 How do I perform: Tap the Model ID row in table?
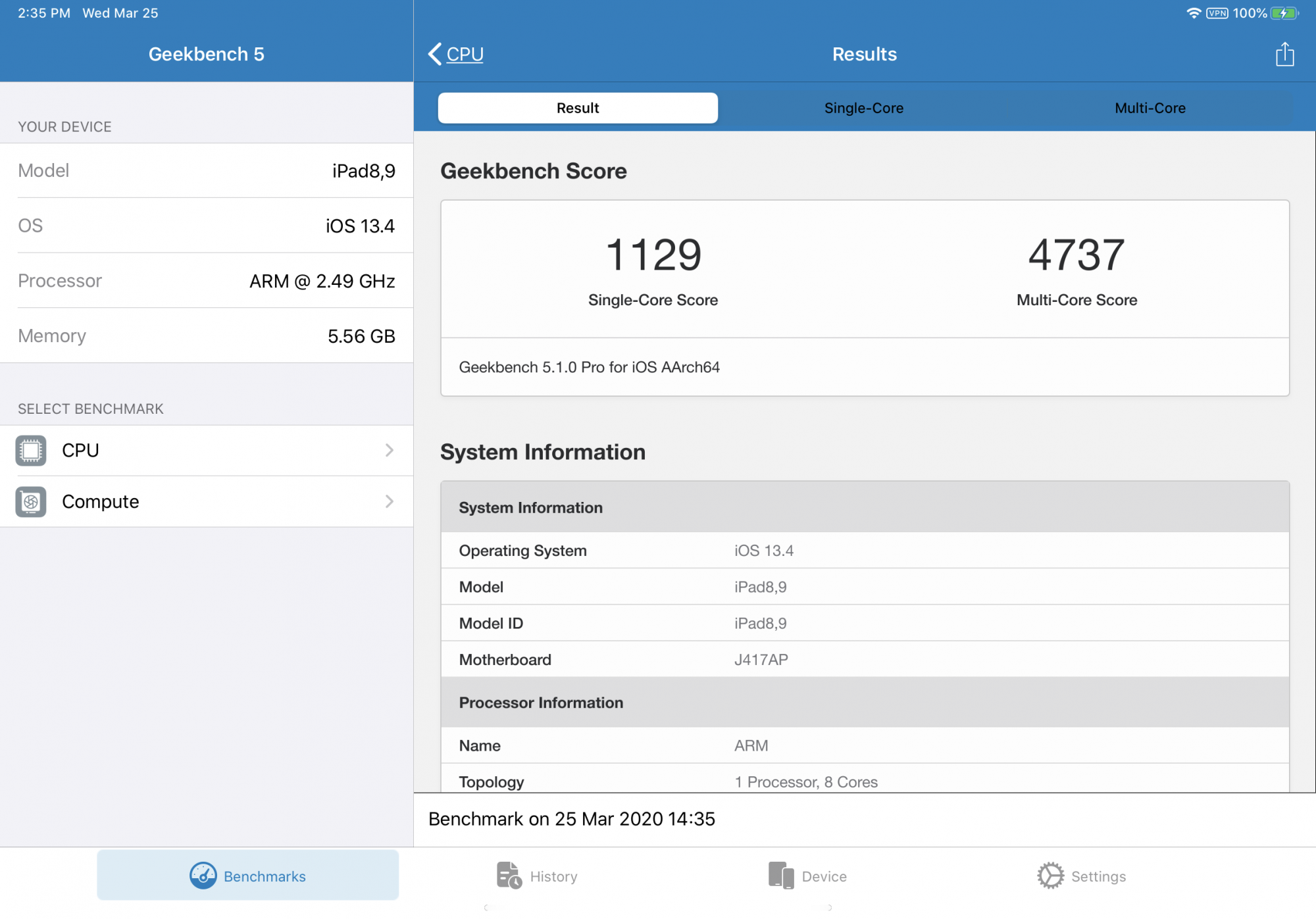click(865, 623)
